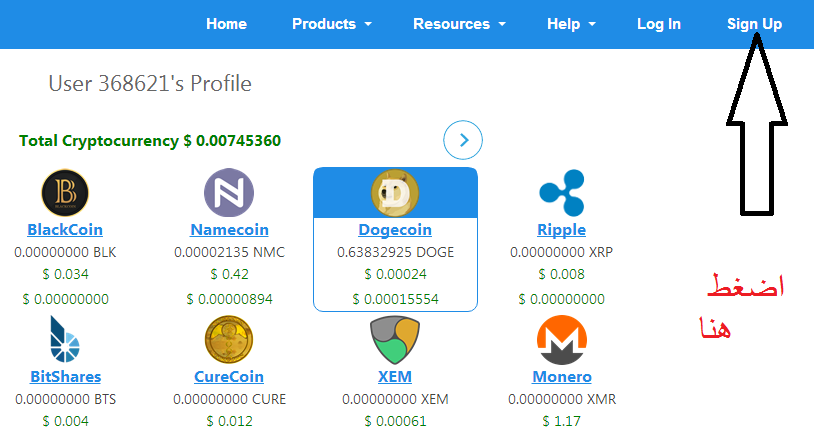814x440 pixels.
Task: Click Log In in navbar
Action: (x=659, y=24)
